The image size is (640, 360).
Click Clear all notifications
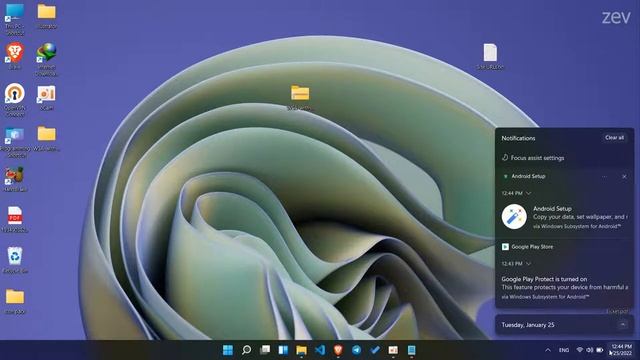pos(614,138)
